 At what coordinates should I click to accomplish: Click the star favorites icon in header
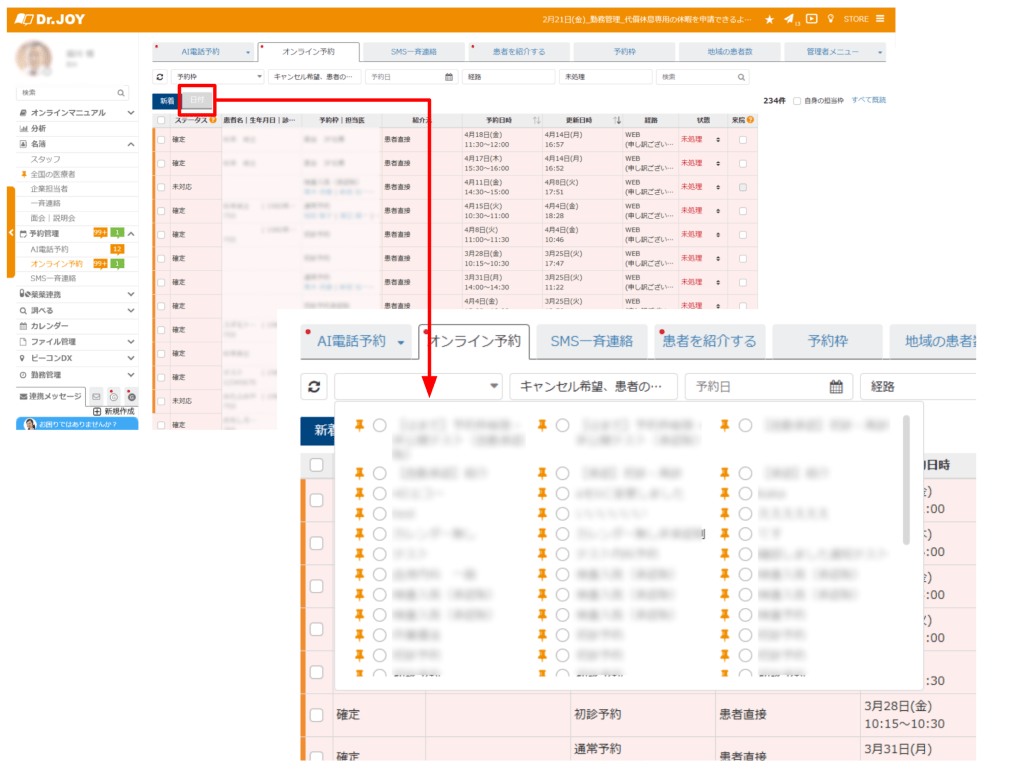(x=769, y=19)
